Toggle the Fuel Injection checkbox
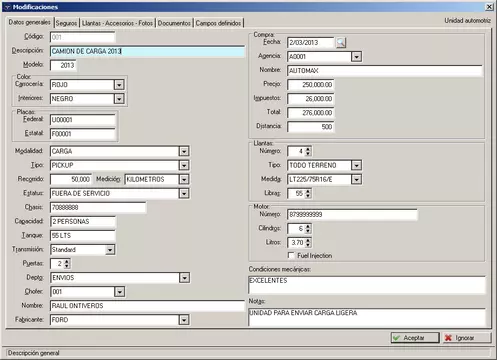This screenshot has height=360, width=497. click(291, 255)
